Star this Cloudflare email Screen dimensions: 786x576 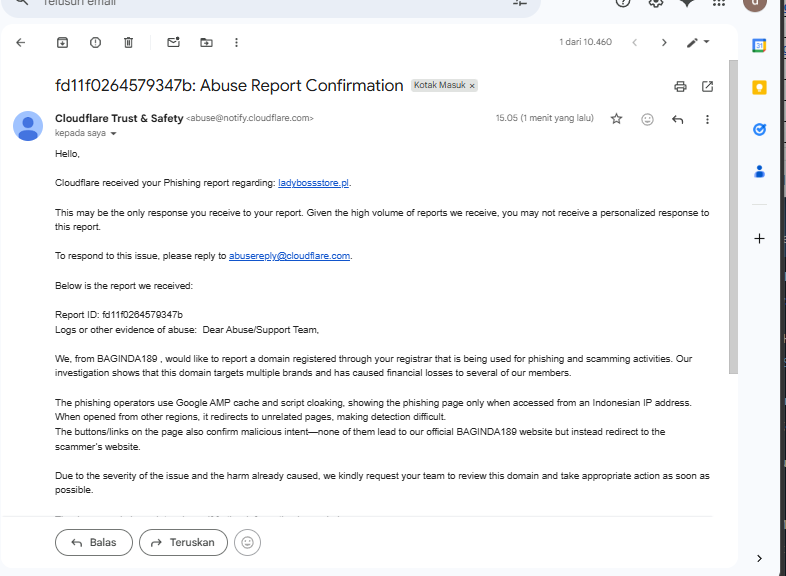point(616,119)
